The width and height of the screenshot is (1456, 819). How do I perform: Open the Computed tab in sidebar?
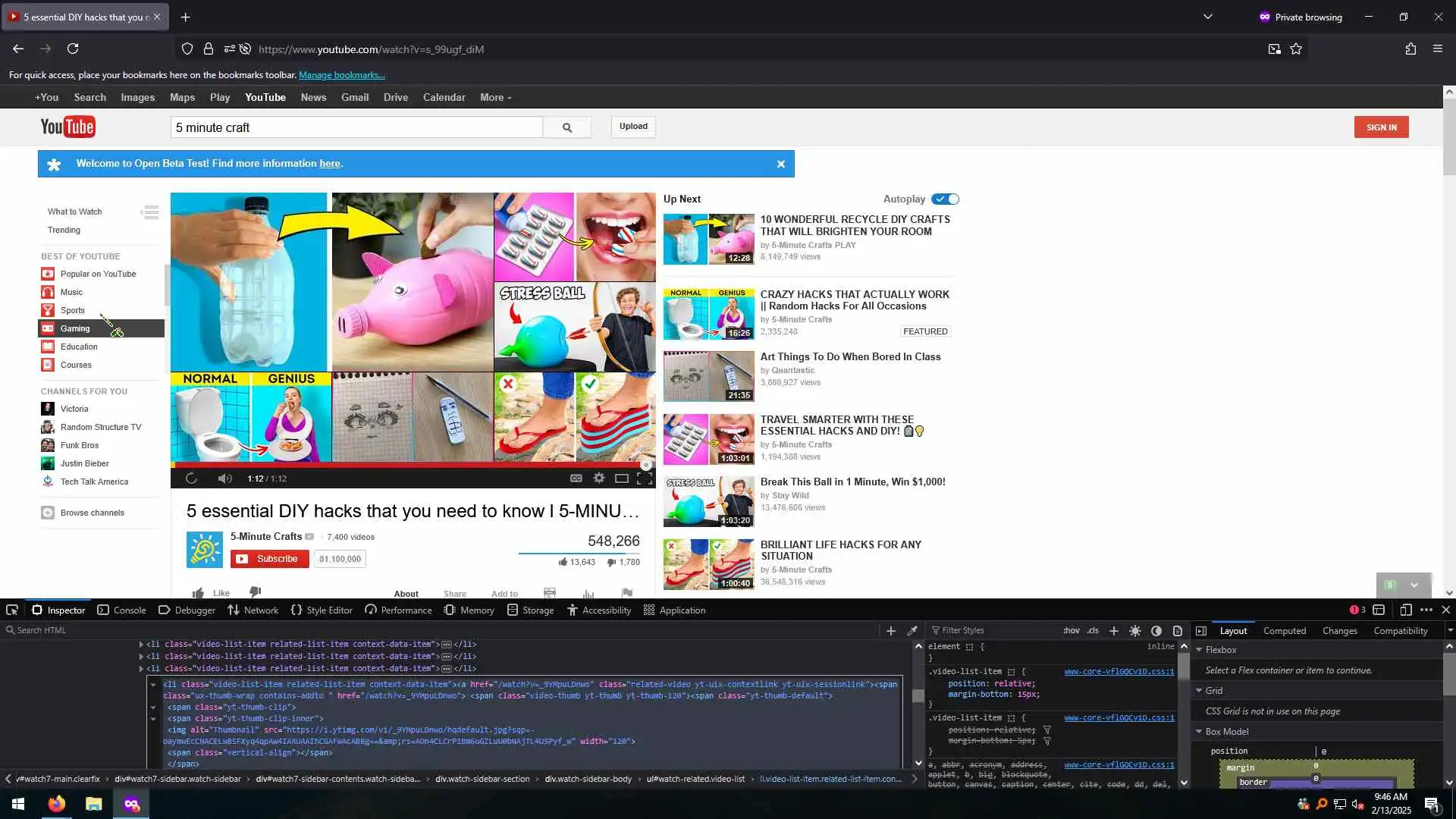pos(1284,631)
